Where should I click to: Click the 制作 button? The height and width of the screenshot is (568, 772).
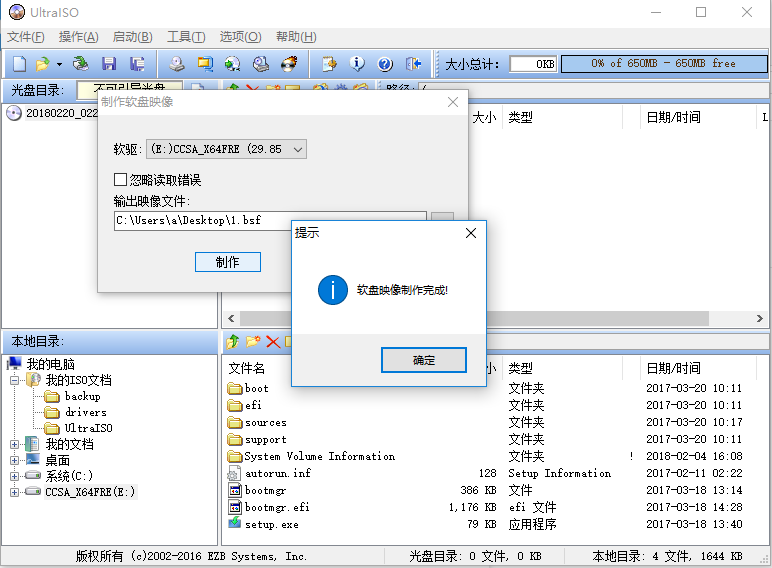(x=227, y=262)
